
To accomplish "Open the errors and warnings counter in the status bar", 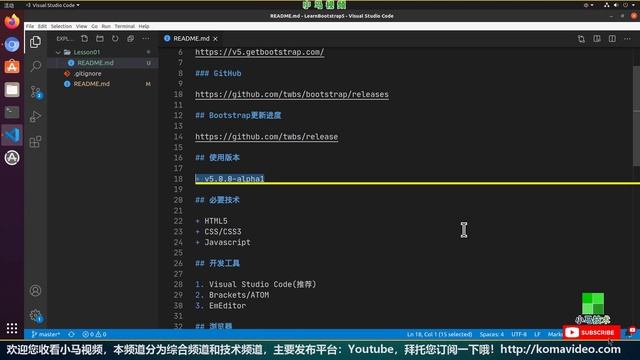I will click(94, 334).
